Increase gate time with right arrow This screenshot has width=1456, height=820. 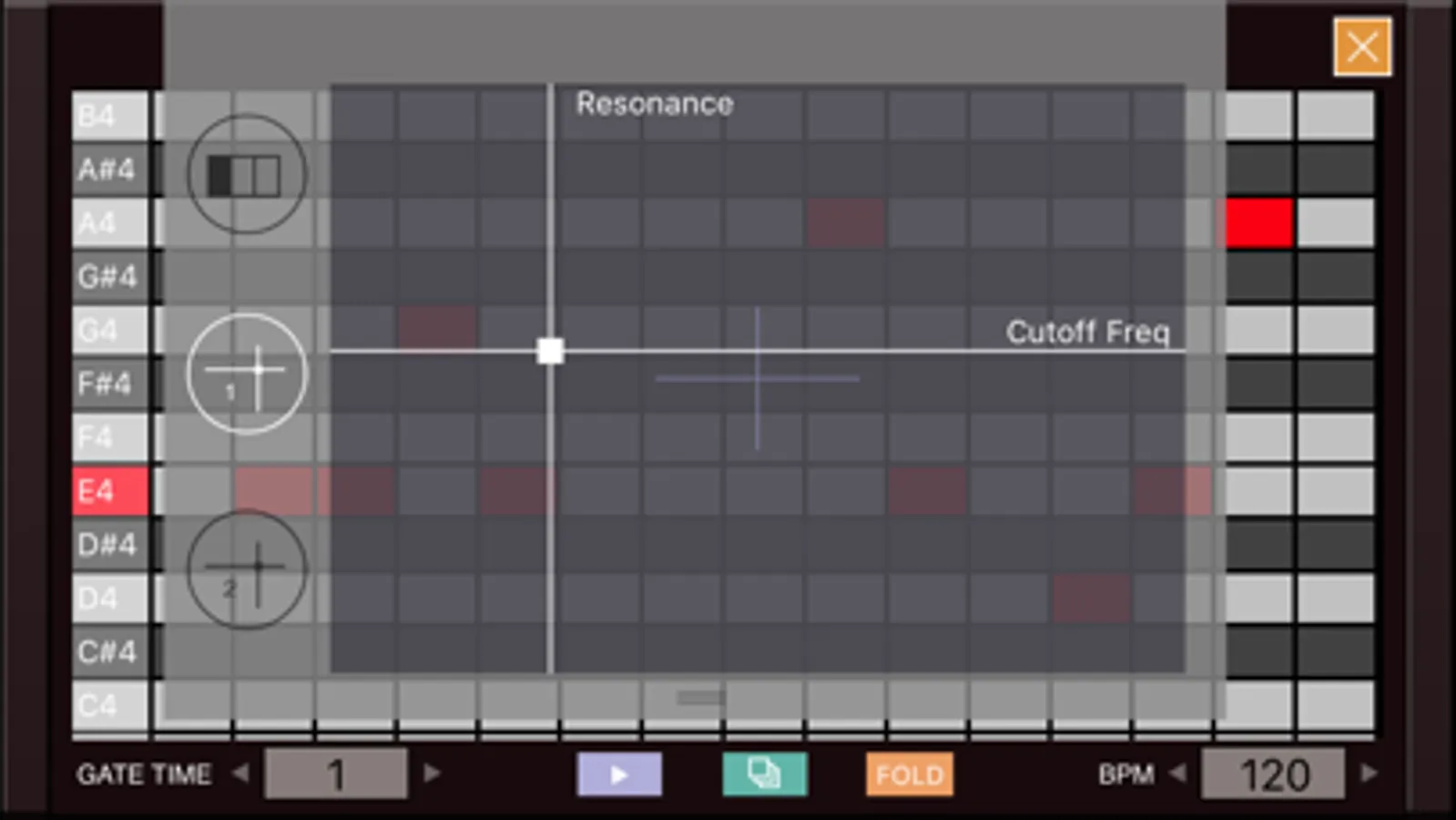[x=433, y=774]
